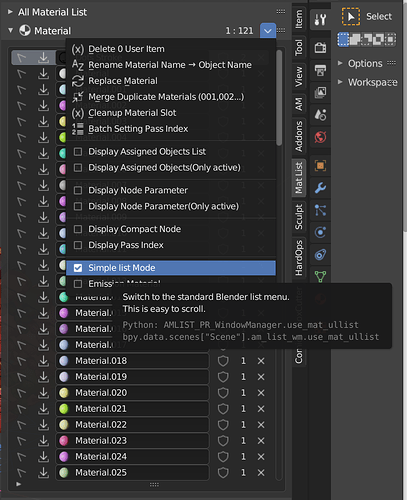Viewport: 407px width, 500px height.
Task: Open the HardOps sidebar tab
Action: (299, 258)
